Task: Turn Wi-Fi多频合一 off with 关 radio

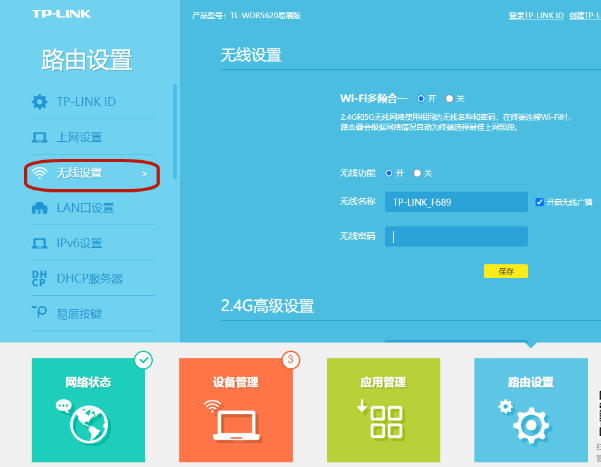Action: point(449,99)
